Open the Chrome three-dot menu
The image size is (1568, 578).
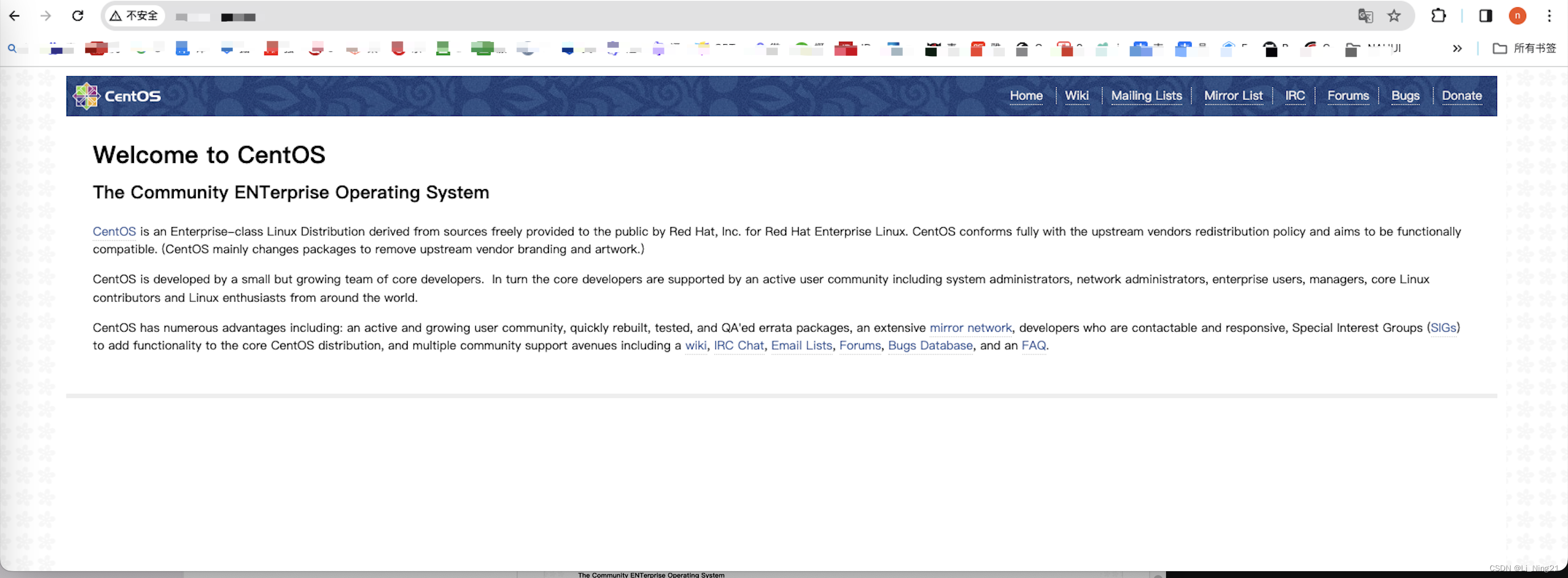tap(1549, 16)
